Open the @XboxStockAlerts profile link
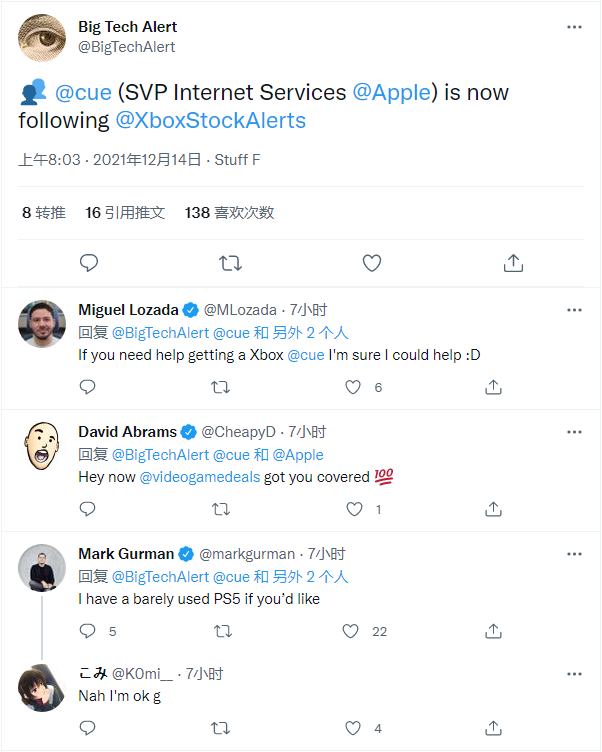The width and height of the screenshot is (602, 752). (211, 121)
